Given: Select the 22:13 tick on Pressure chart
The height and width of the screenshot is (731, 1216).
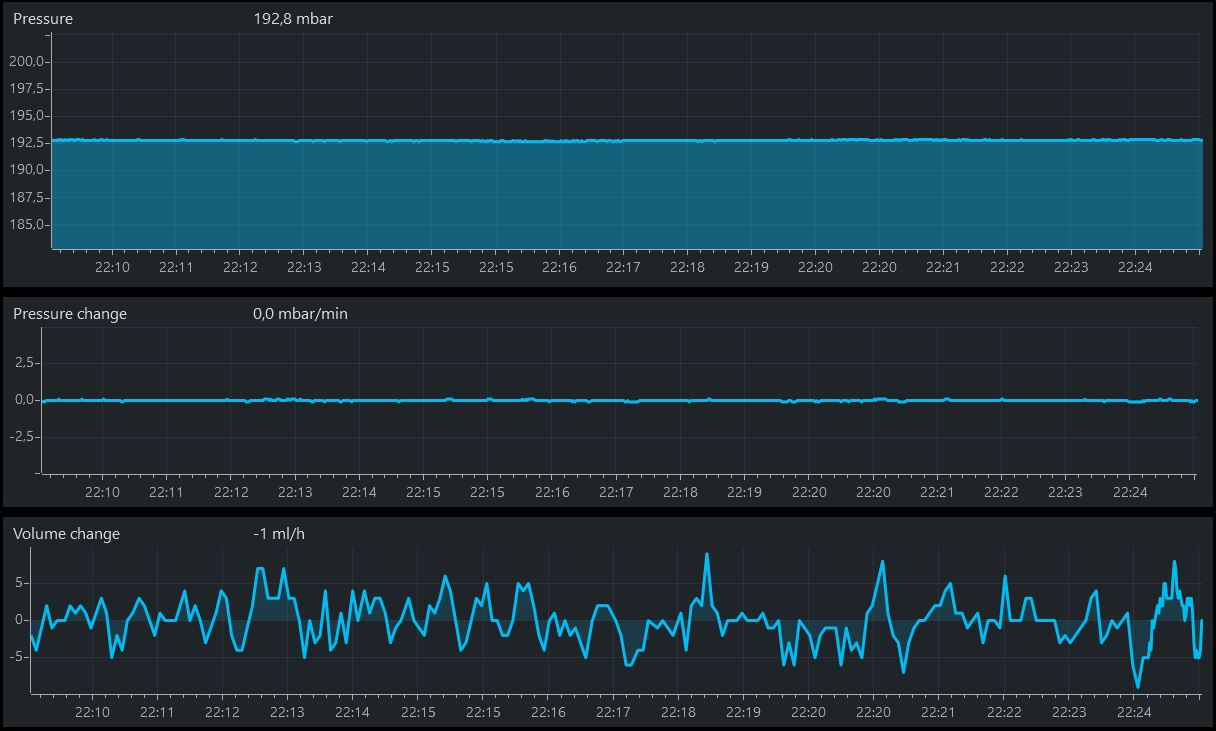Looking at the screenshot, I should [x=304, y=267].
